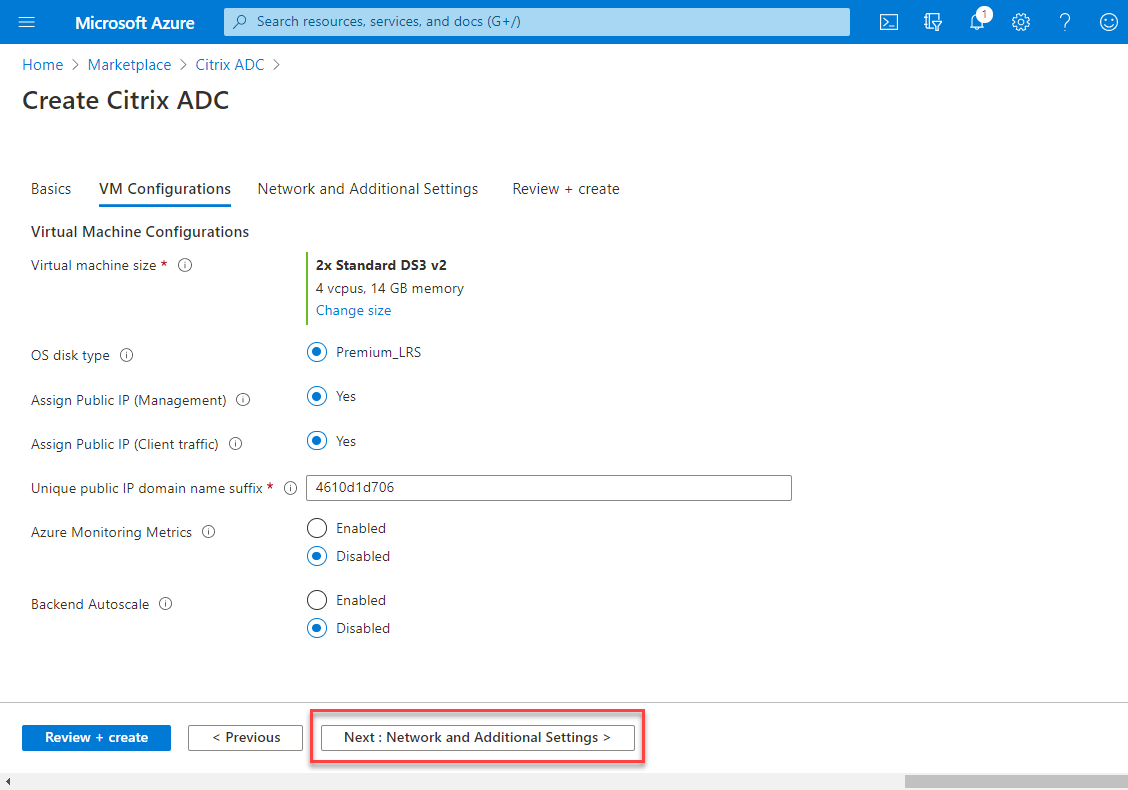Open the hamburger portal menu
1128x790 pixels.
27,22
